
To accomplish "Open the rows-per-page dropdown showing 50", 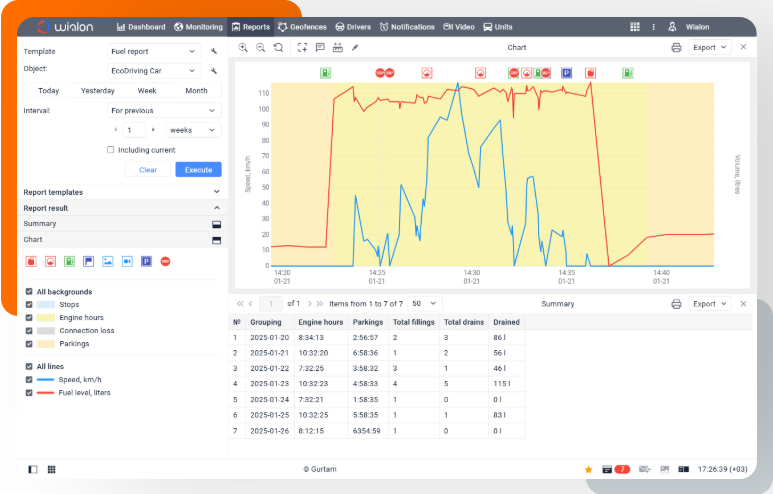I will click(x=424, y=304).
